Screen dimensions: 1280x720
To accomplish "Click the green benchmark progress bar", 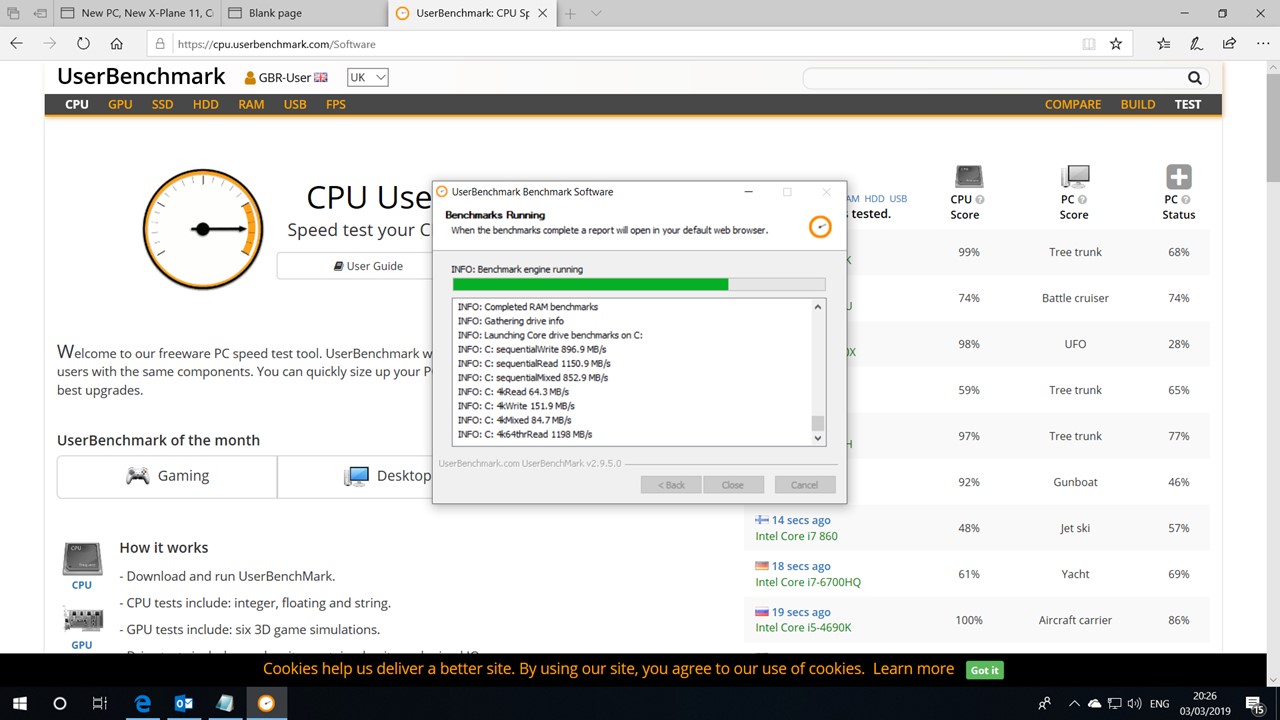I will tap(639, 285).
